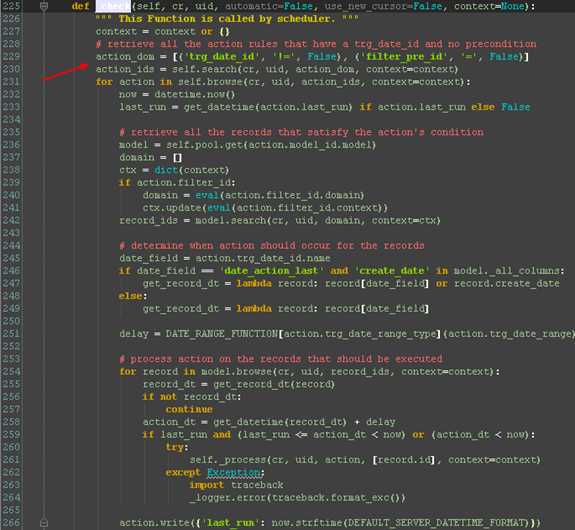Place cursor on action_dom variable at line 229
Screen dimensions: 575x530
(x=125, y=57)
